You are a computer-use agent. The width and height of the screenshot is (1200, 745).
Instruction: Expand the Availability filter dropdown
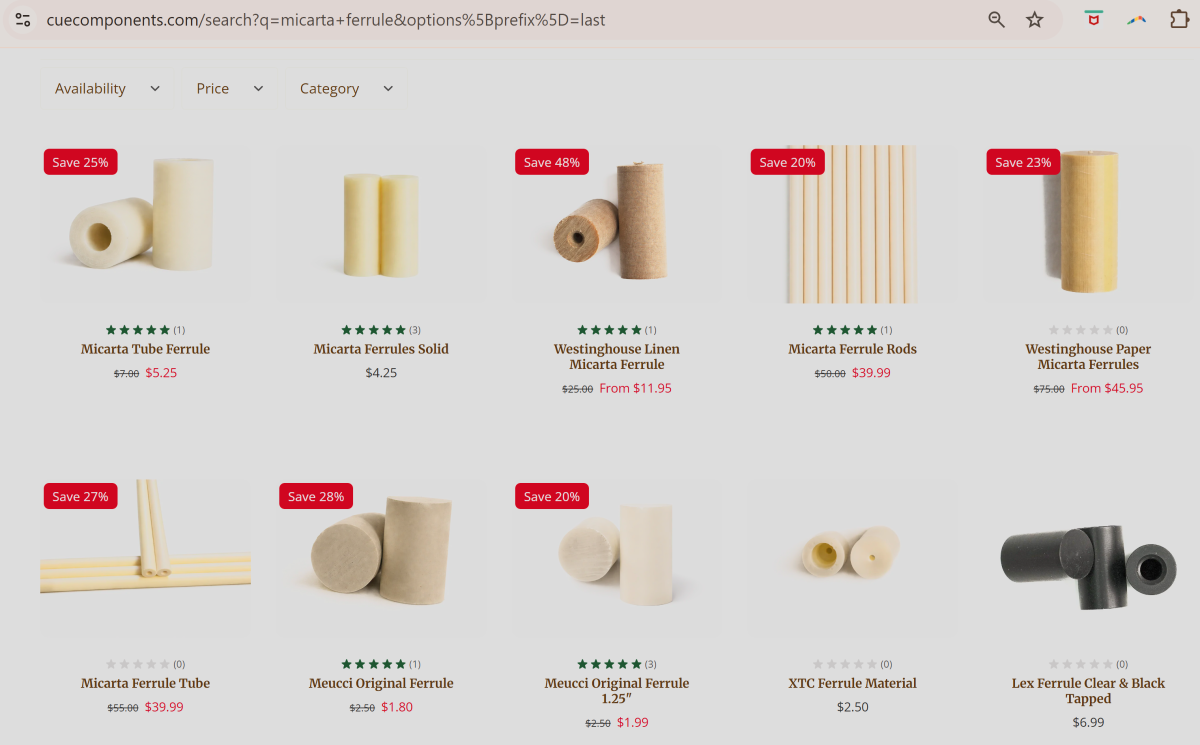[x=108, y=89]
